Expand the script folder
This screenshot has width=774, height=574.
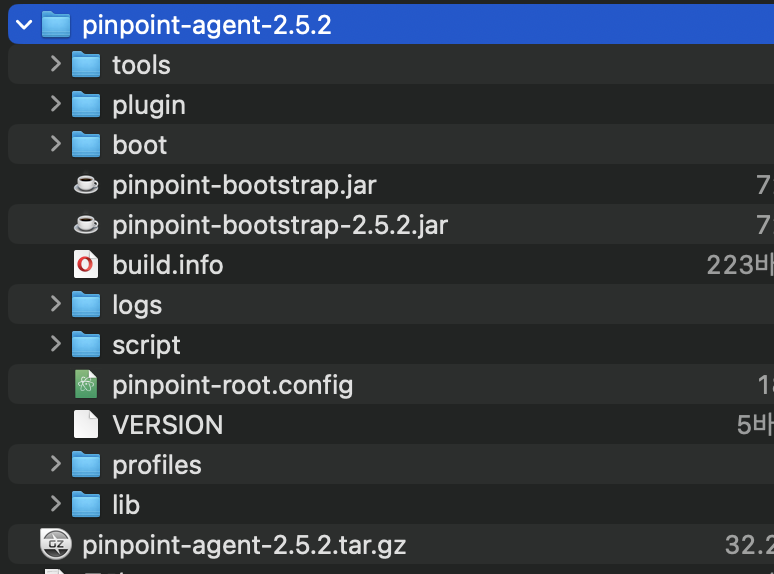coord(56,344)
